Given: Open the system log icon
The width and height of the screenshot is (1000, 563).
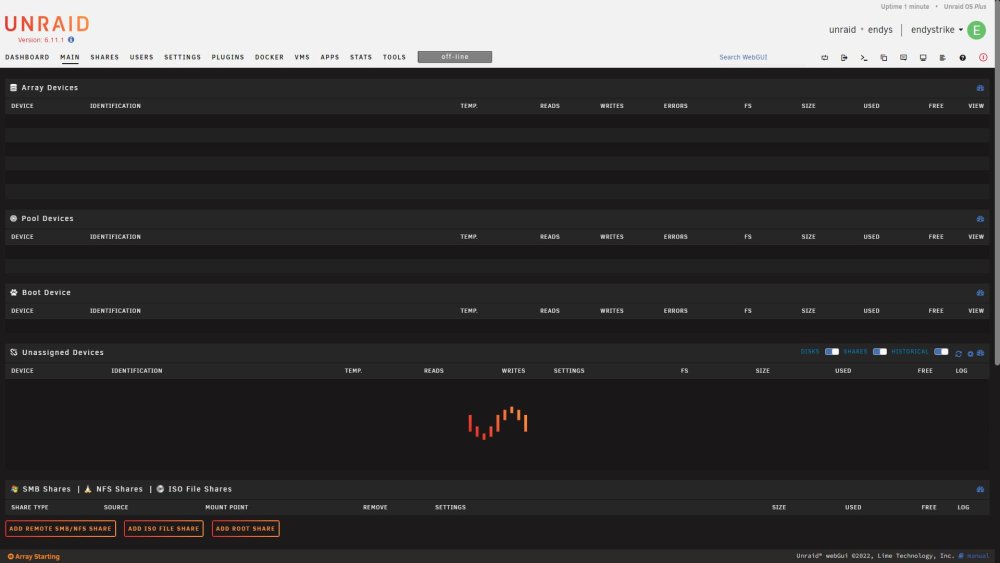Looking at the screenshot, I should pos(943,57).
